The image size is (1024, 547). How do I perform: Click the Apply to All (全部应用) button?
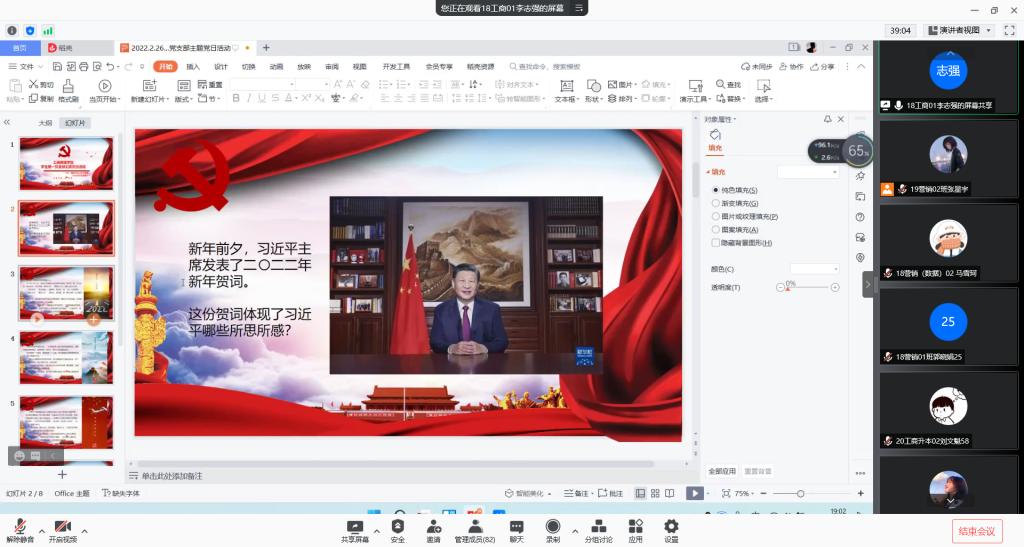(x=722, y=471)
